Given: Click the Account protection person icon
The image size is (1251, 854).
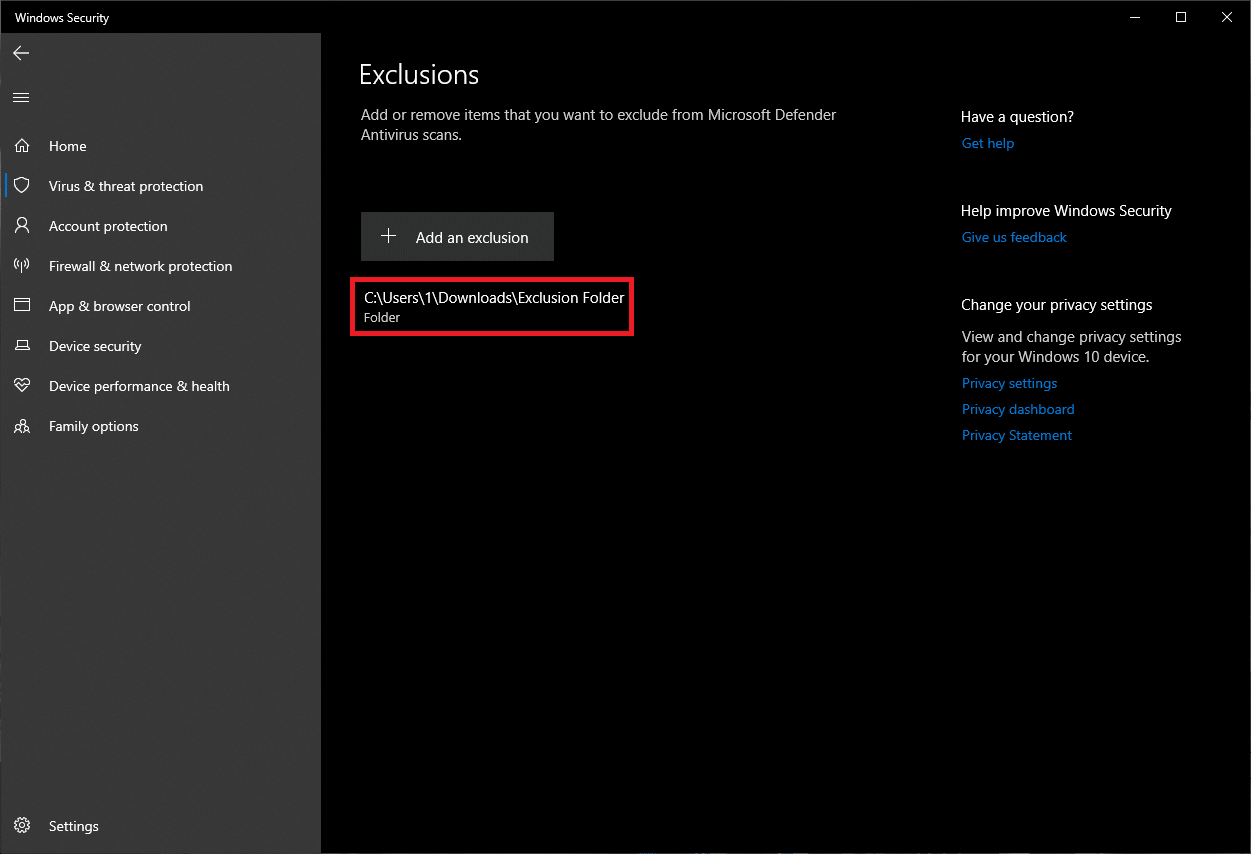Looking at the screenshot, I should click(22, 226).
